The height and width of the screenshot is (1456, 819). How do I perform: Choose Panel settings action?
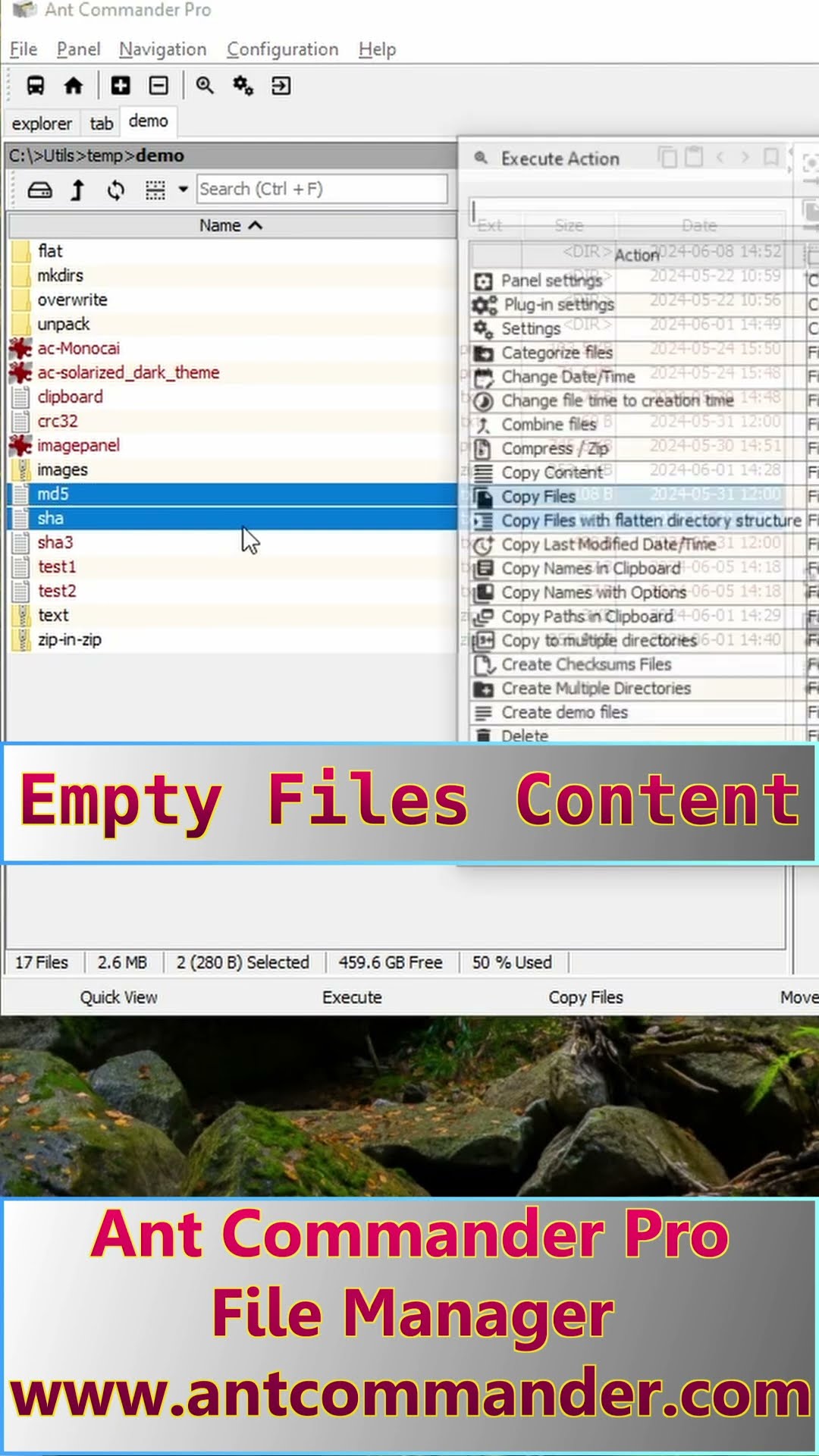[x=637, y=281]
